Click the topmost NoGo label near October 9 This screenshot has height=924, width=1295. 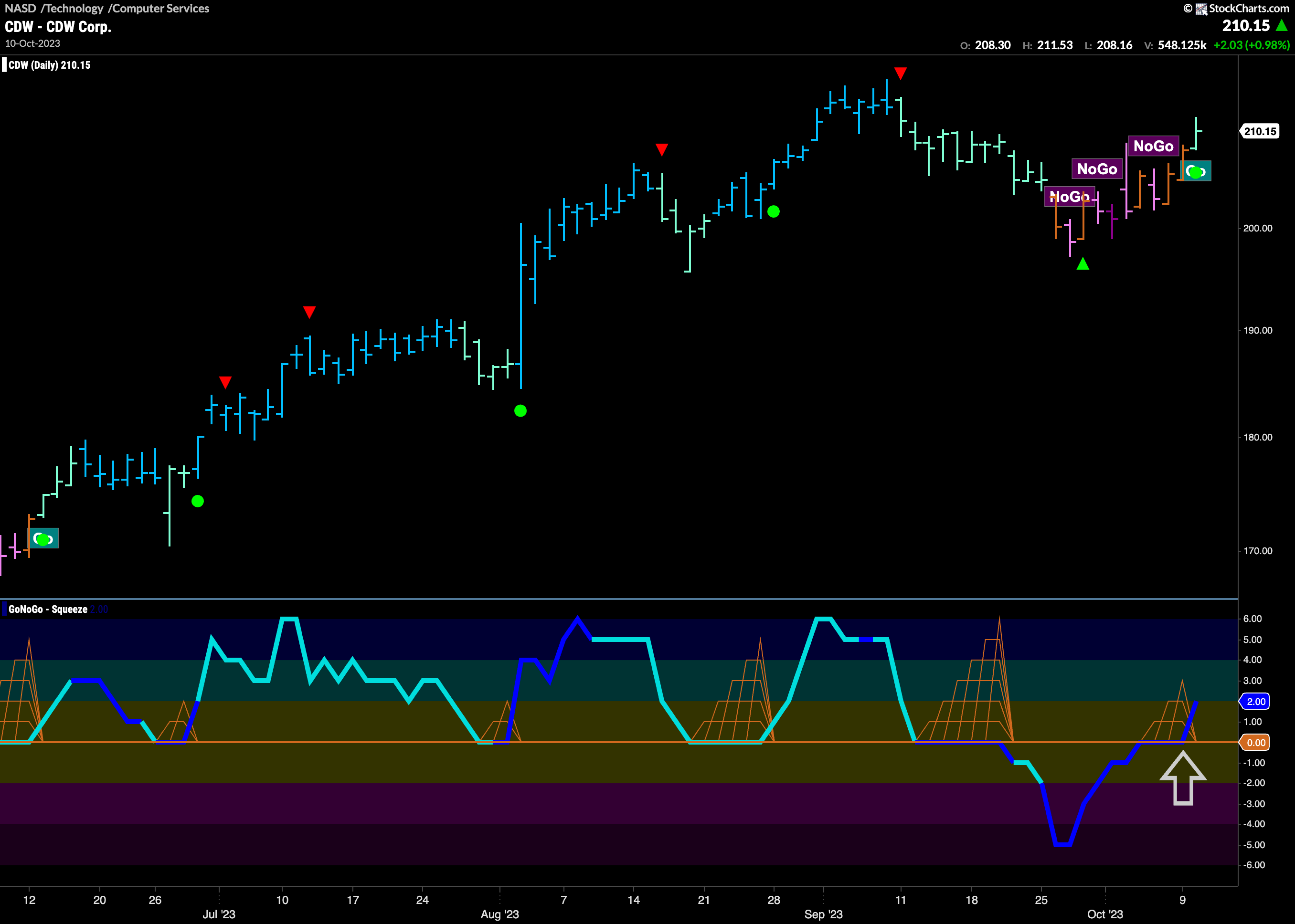coord(1153,146)
